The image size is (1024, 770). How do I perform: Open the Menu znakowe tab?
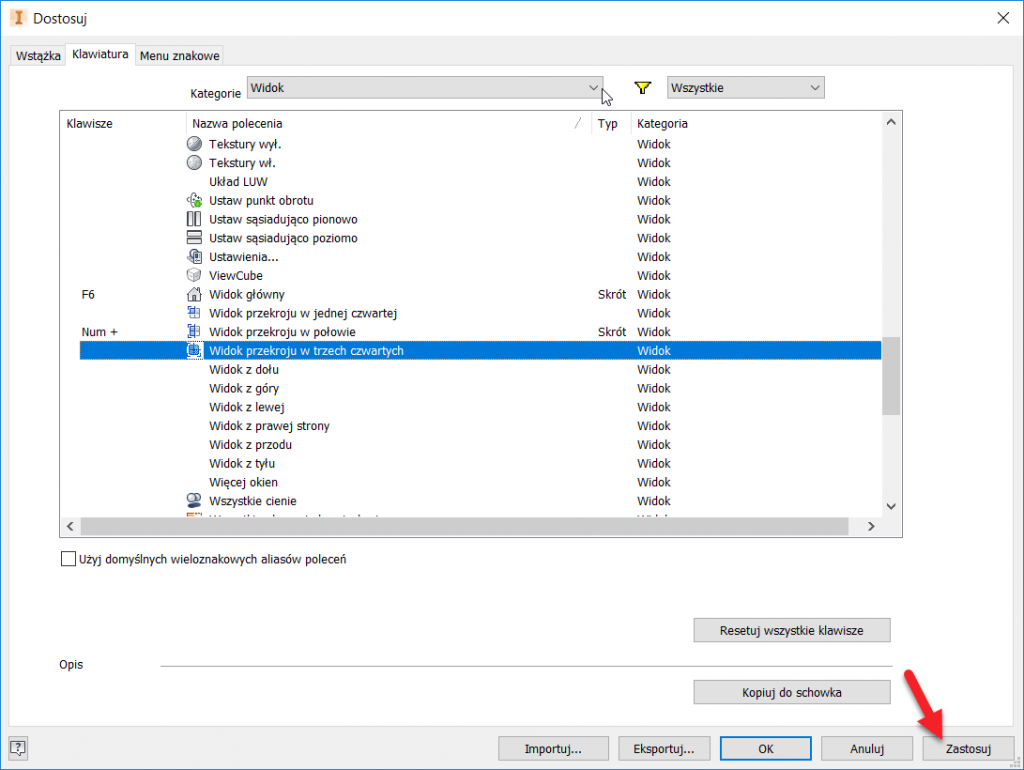pyautogui.click(x=180, y=56)
